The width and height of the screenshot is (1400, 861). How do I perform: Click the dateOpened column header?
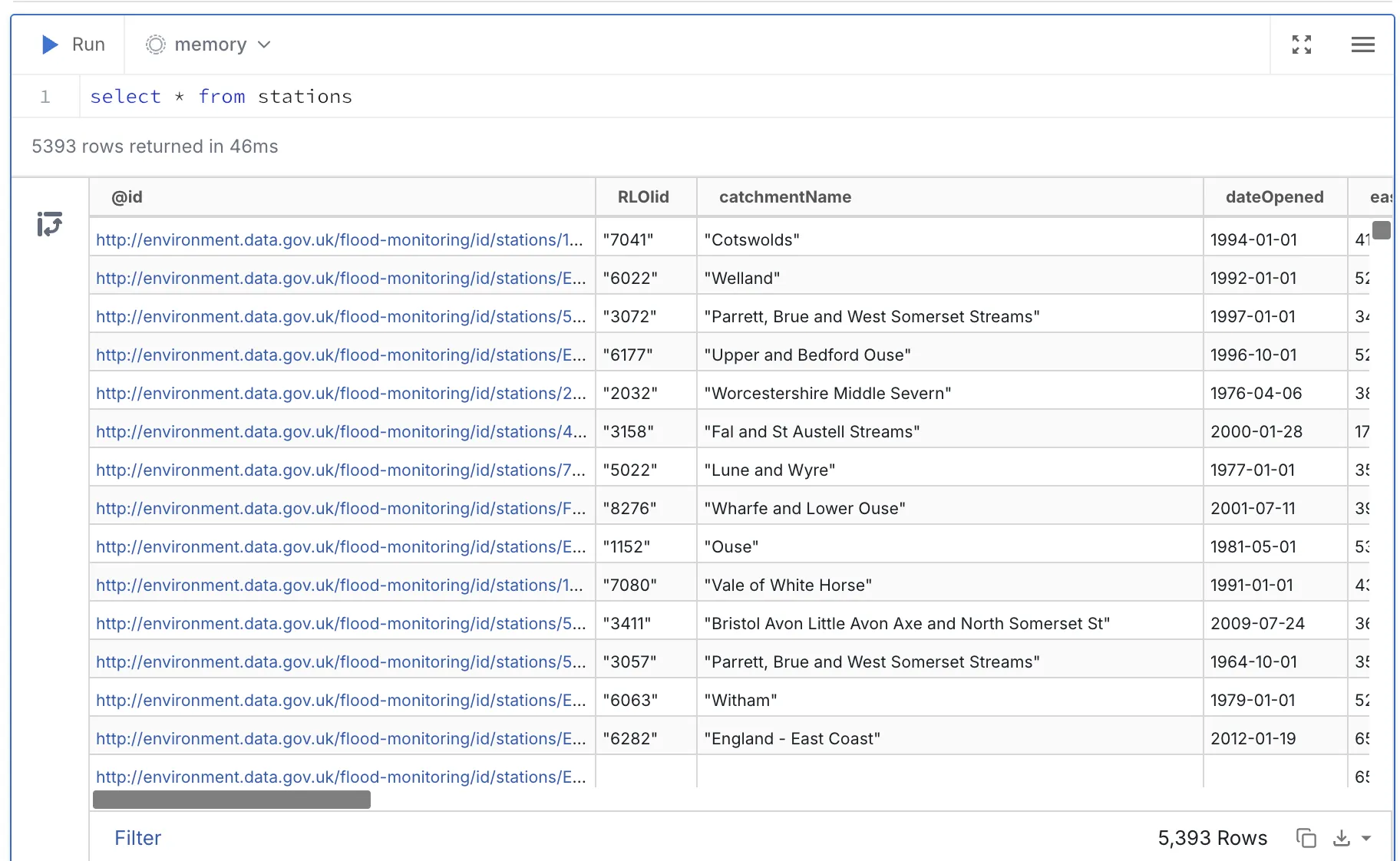tap(1274, 197)
